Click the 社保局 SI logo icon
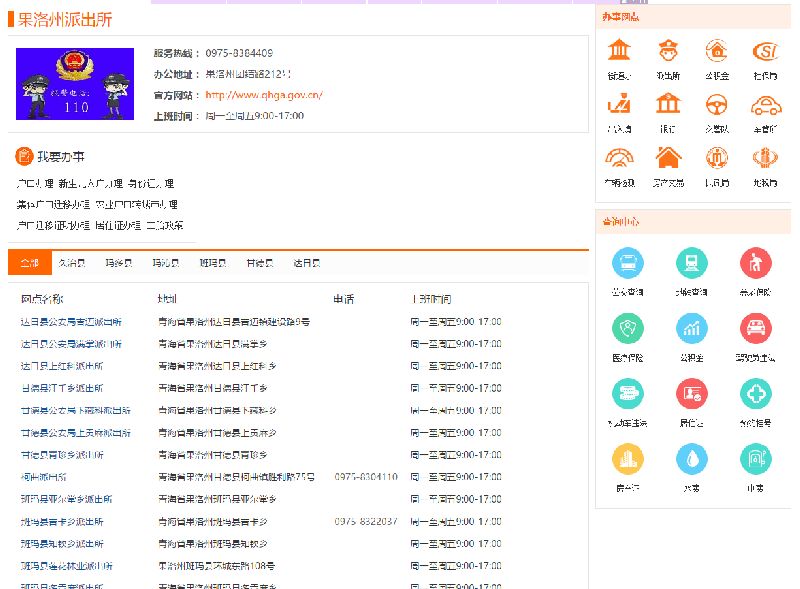The height and width of the screenshot is (589, 800). [x=765, y=51]
